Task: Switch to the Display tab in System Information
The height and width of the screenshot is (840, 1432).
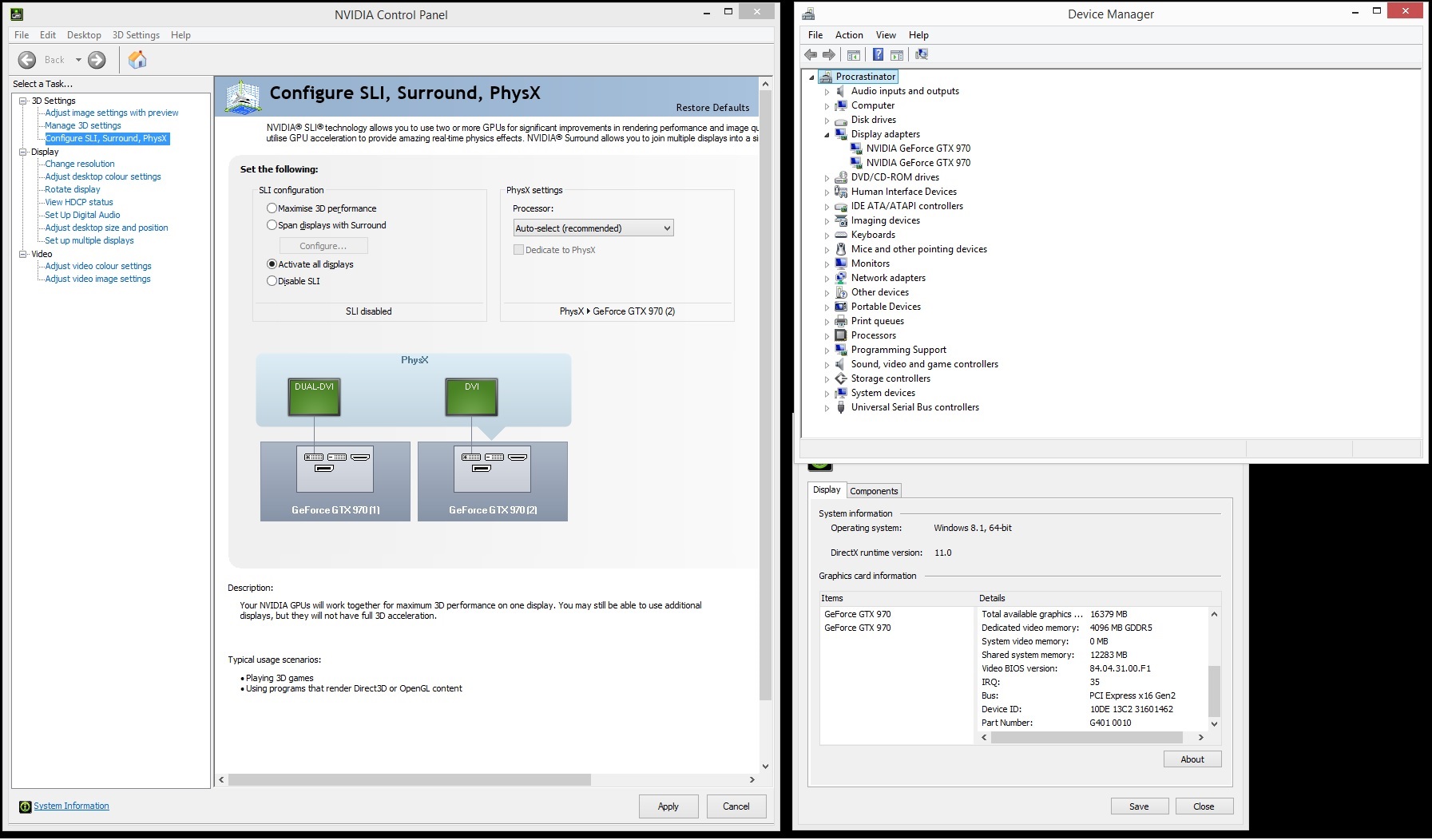Action: 827,489
